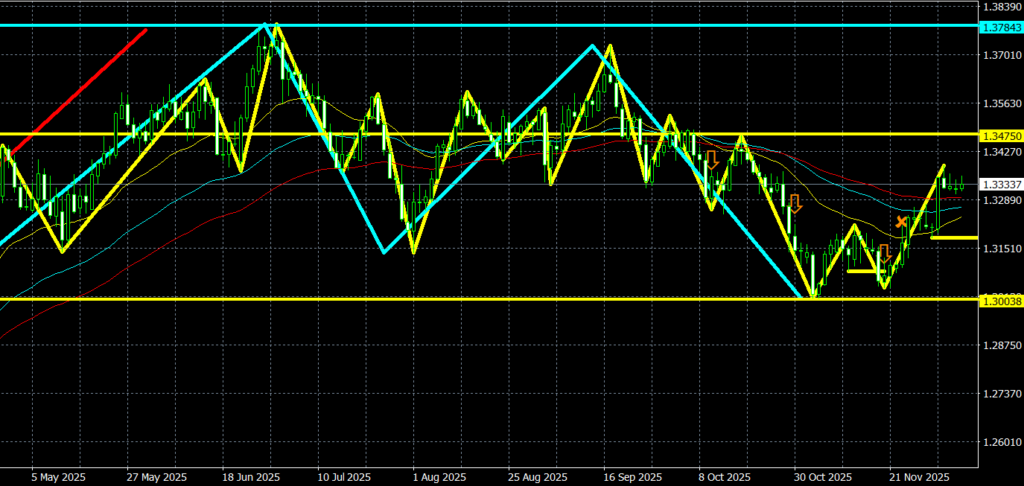The width and height of the screenshot is (1024, 486).
Task: Click the cyan 1.37843 price label
Action: (x=1000, y=25)
